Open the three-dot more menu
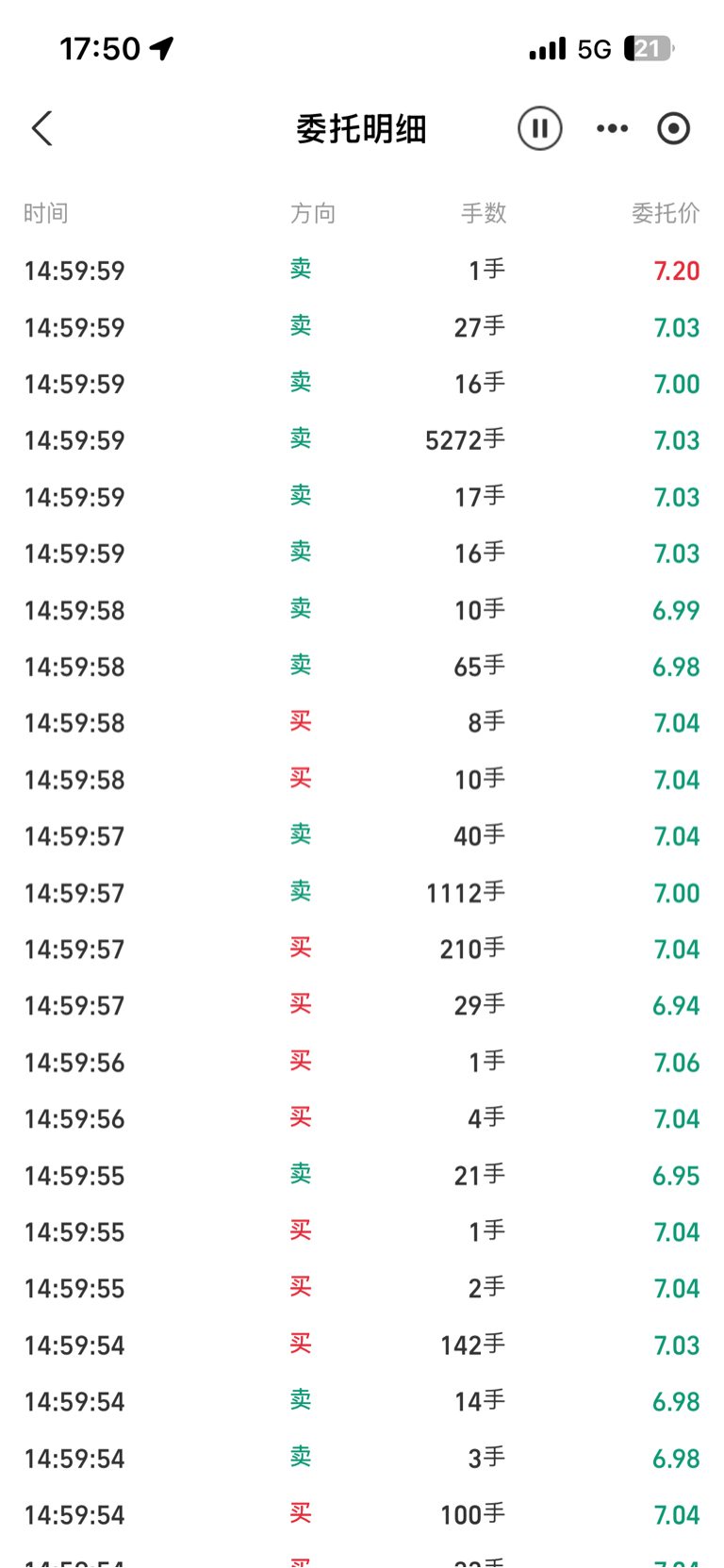 pos(613,128)
